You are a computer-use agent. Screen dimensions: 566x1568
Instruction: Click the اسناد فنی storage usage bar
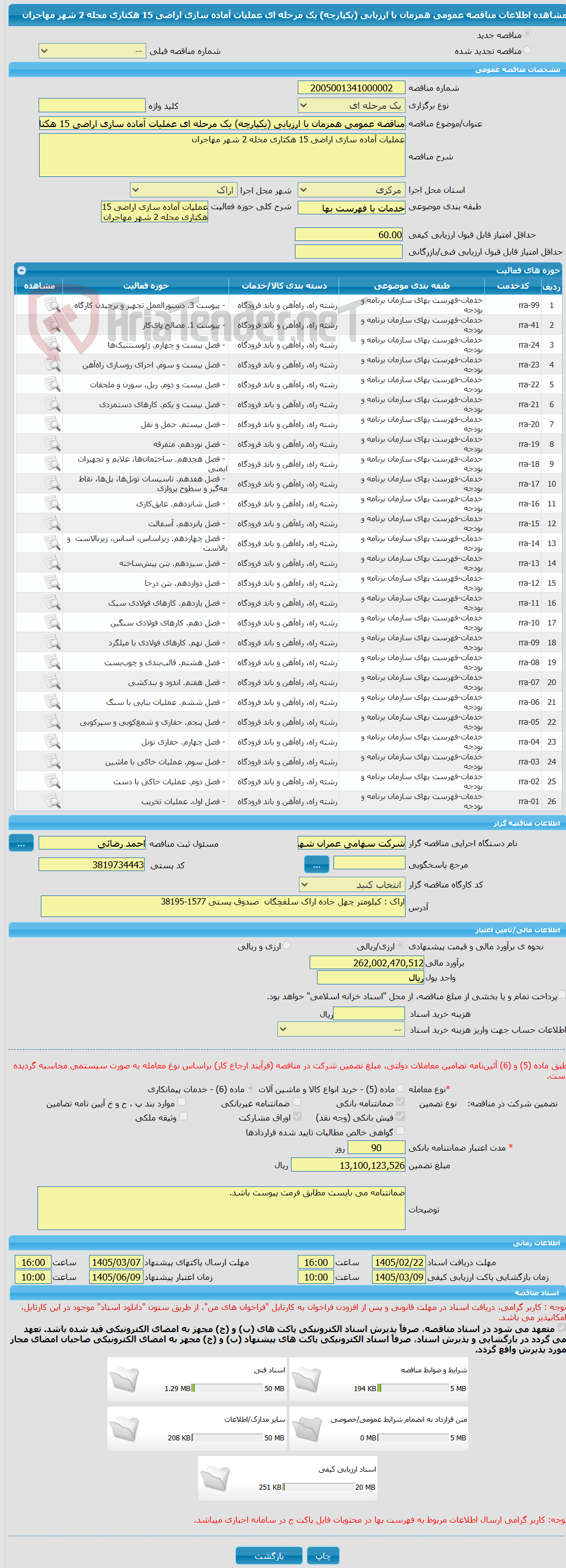coord(227,1388)
